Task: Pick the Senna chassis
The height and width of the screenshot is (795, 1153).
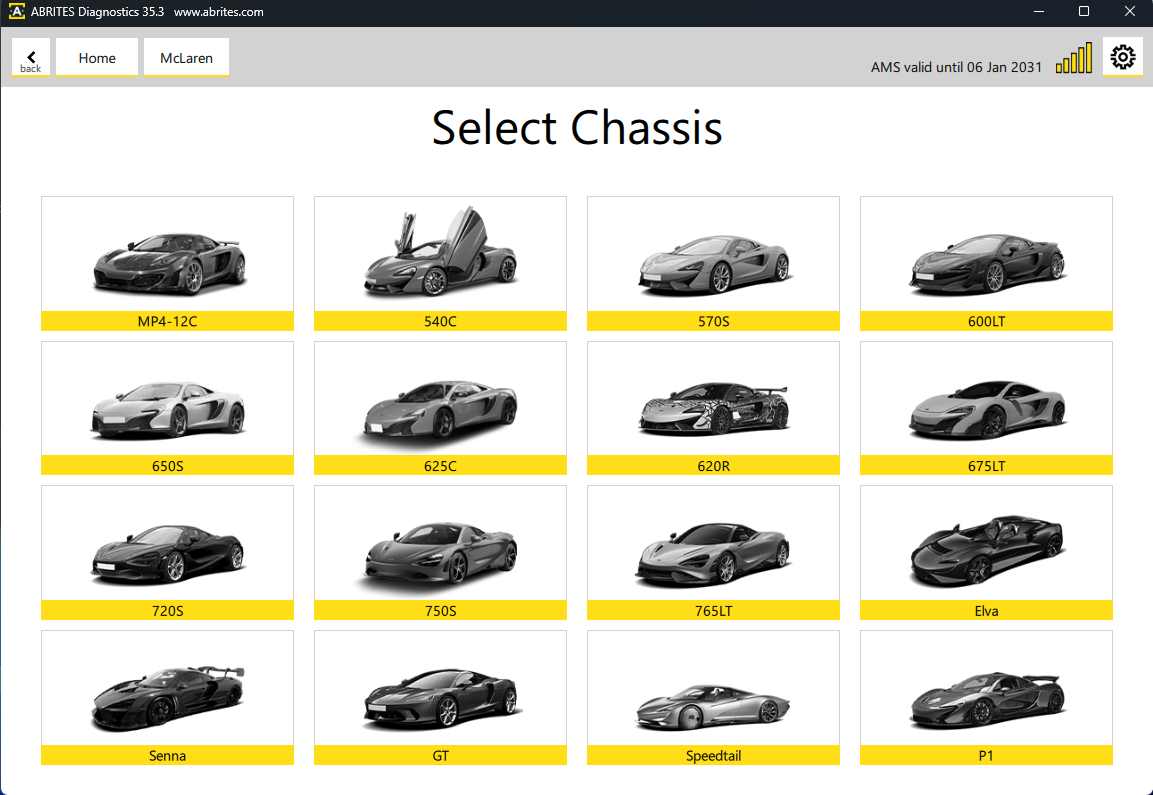Action: point(167,696)
